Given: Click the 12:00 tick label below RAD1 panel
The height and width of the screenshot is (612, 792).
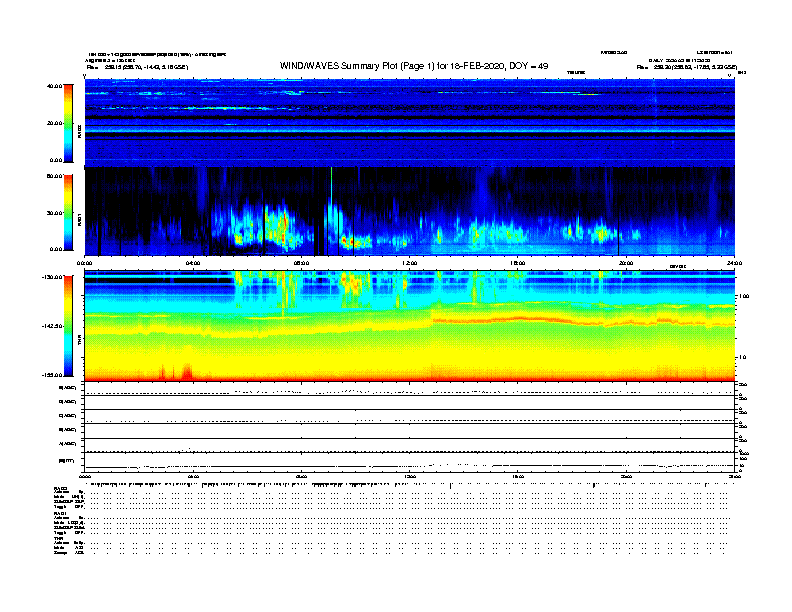Looking at the screenshot, I should (410, 263).
